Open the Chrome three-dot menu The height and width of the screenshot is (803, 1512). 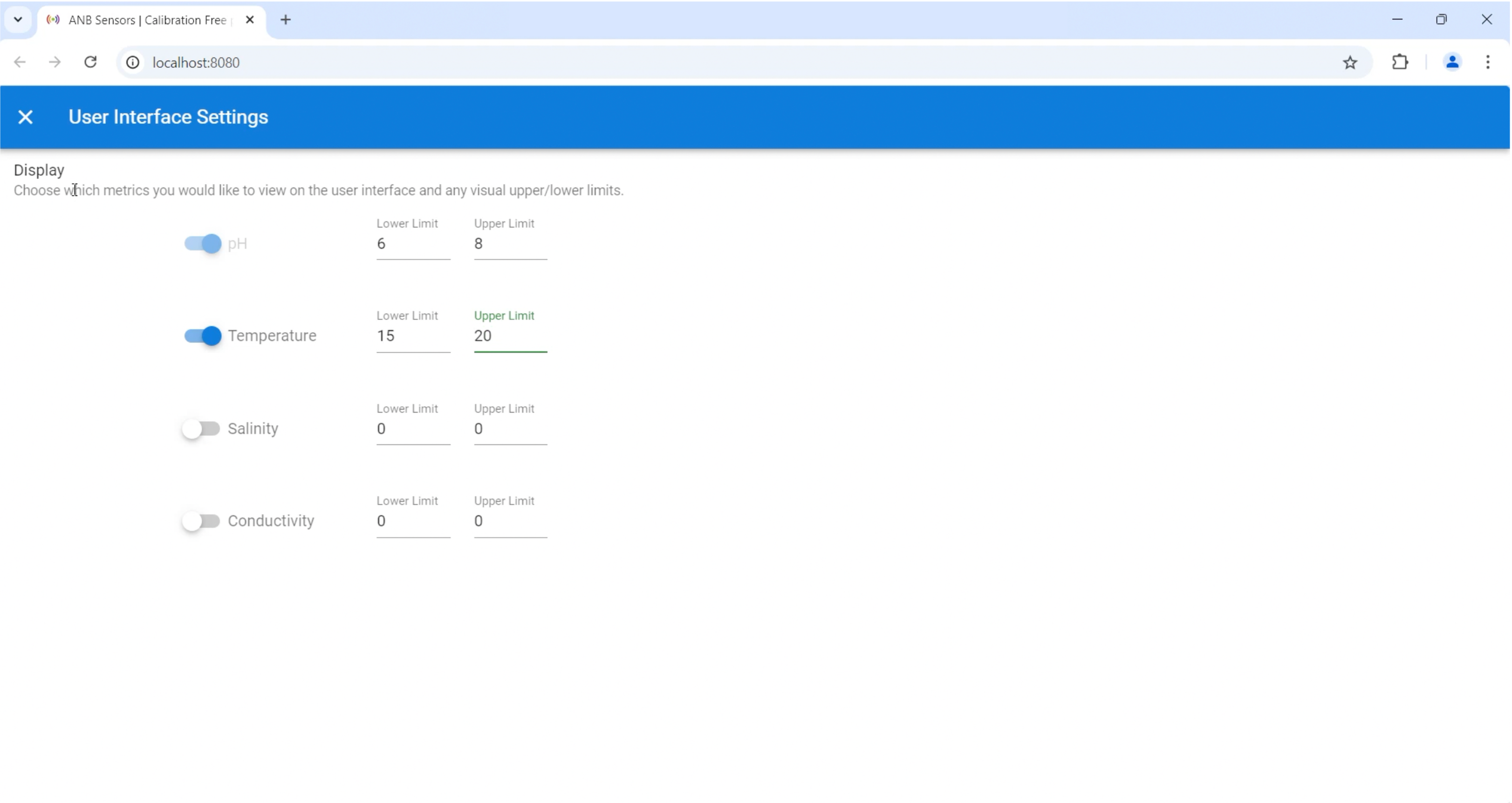coord(1488,62)
